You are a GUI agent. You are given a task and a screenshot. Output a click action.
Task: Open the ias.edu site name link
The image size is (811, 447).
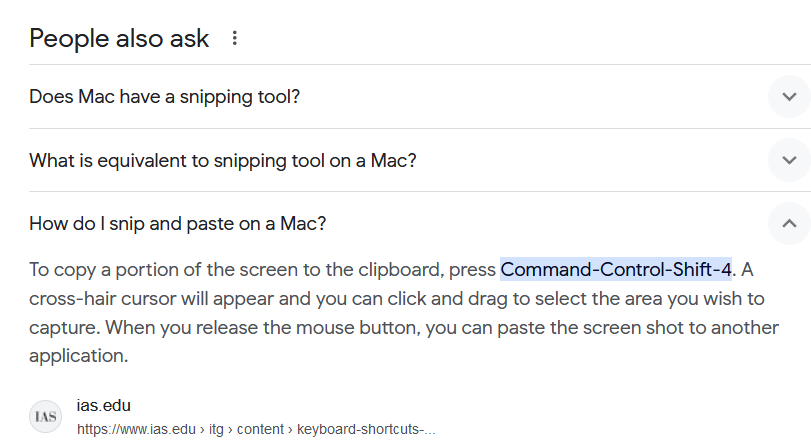pos(104,405)
